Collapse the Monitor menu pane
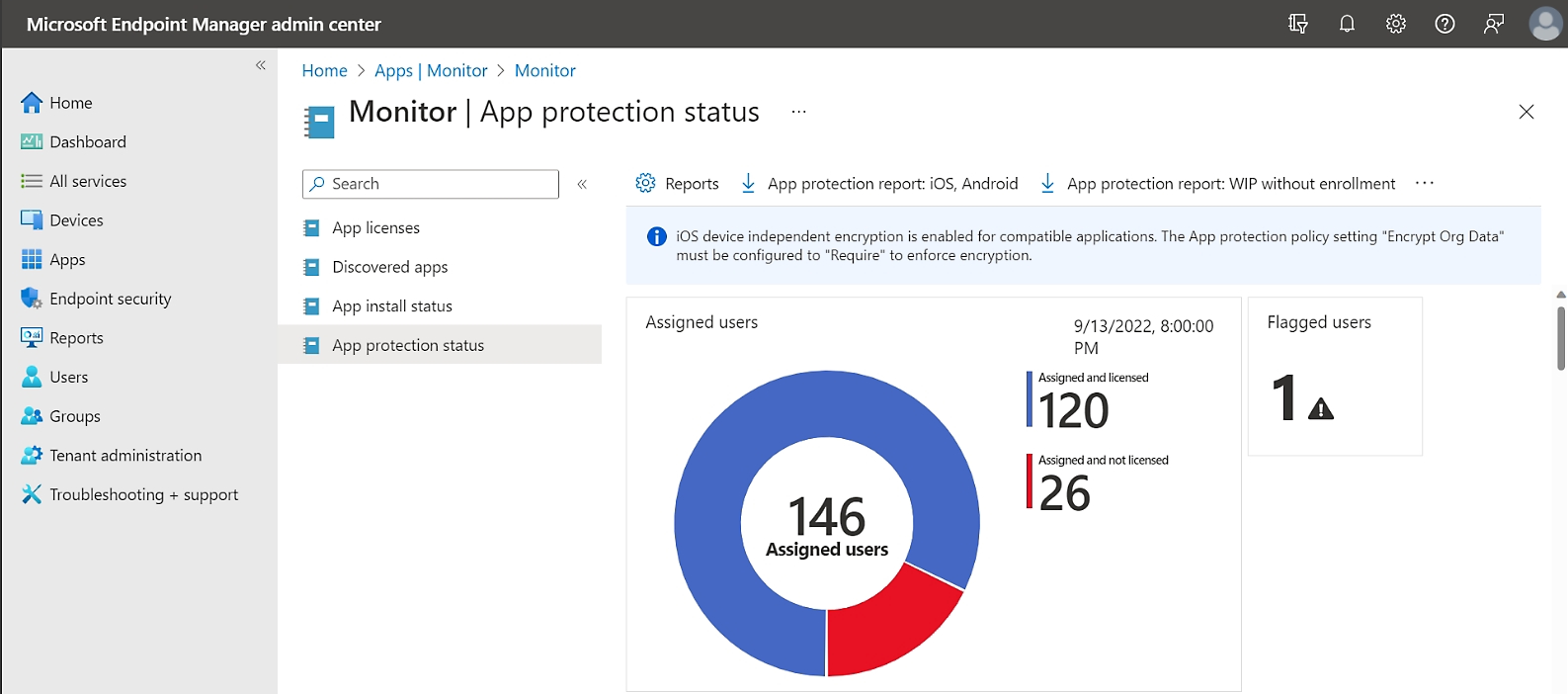The width and height of the screenshot is (1568, 694). pyautogui.click(x=582, y=184)
